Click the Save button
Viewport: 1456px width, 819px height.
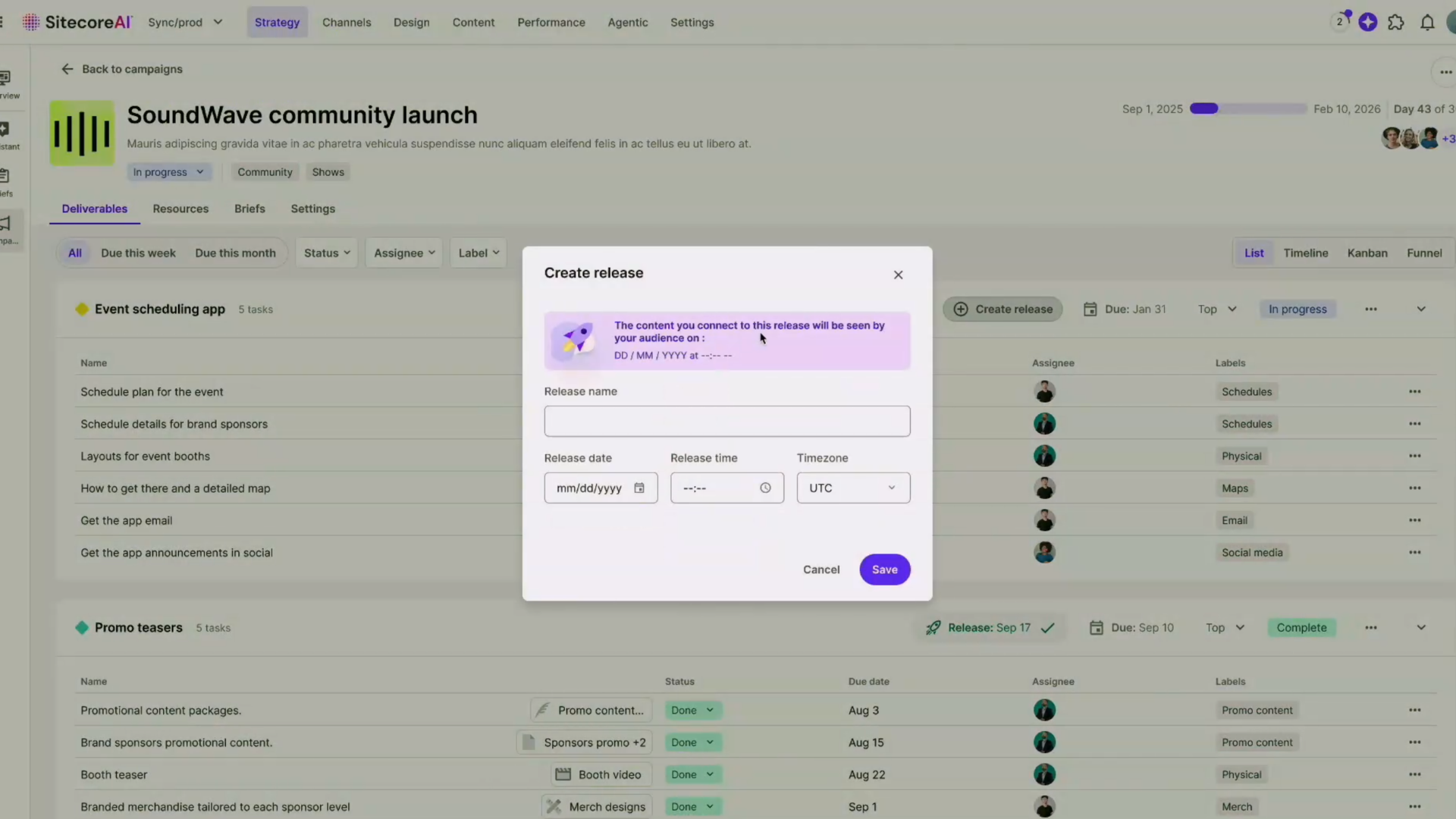(x=884, y=570)
